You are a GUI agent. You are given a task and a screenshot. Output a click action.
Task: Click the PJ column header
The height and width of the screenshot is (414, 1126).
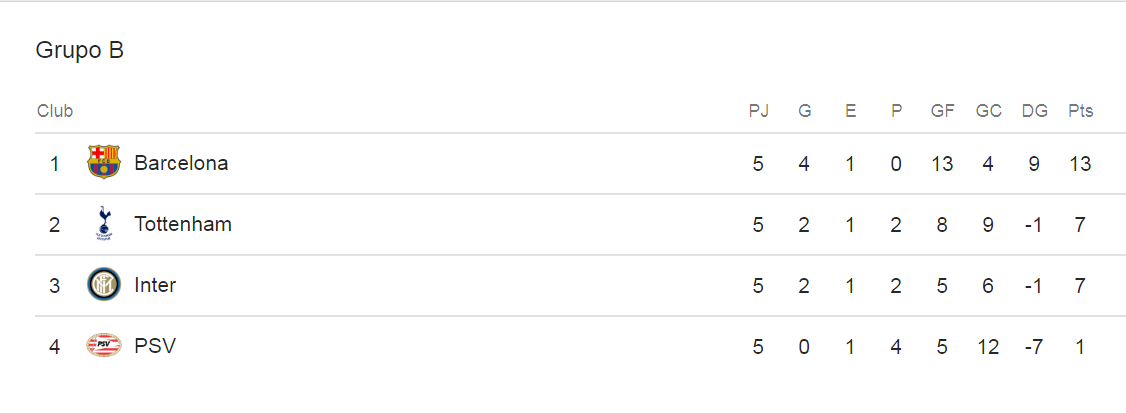(x=759, y=111)
